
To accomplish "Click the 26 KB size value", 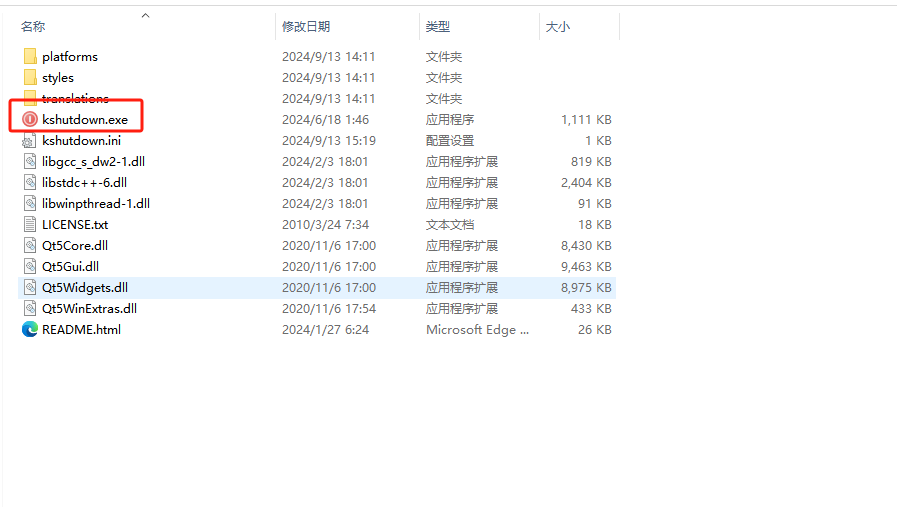I will [594, 330].
